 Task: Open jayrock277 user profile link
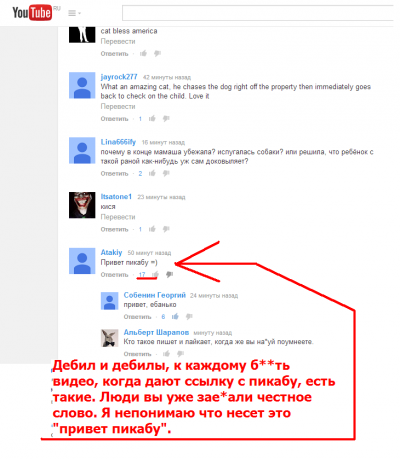pyautogui.click(x=119, y=77)
